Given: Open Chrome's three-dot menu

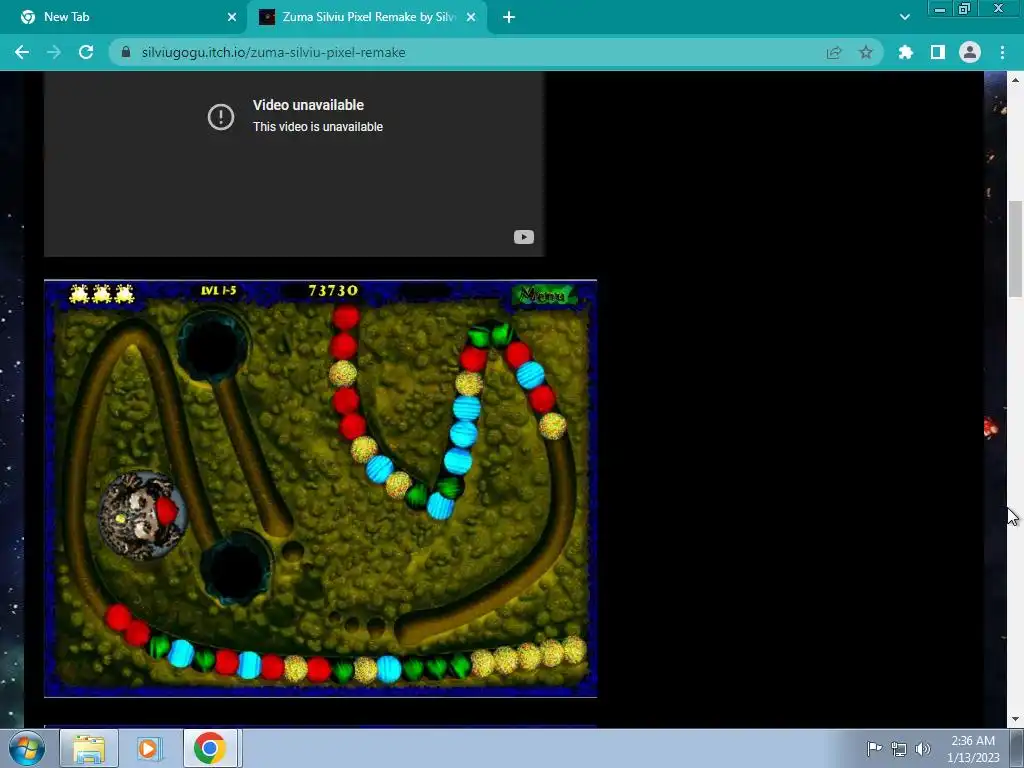Looking at the screenshot, I should pyautogui.click(x=1002, y=52).
